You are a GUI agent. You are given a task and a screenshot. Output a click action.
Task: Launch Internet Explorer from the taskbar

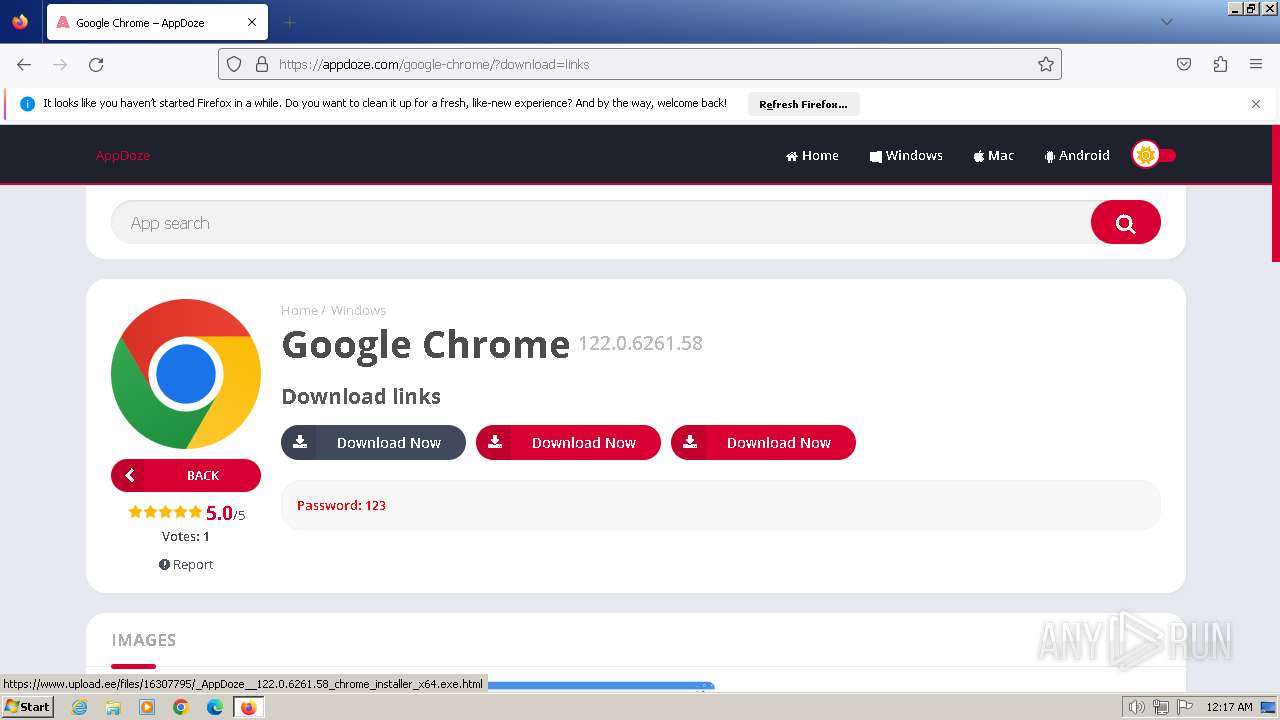pos(79,707)
